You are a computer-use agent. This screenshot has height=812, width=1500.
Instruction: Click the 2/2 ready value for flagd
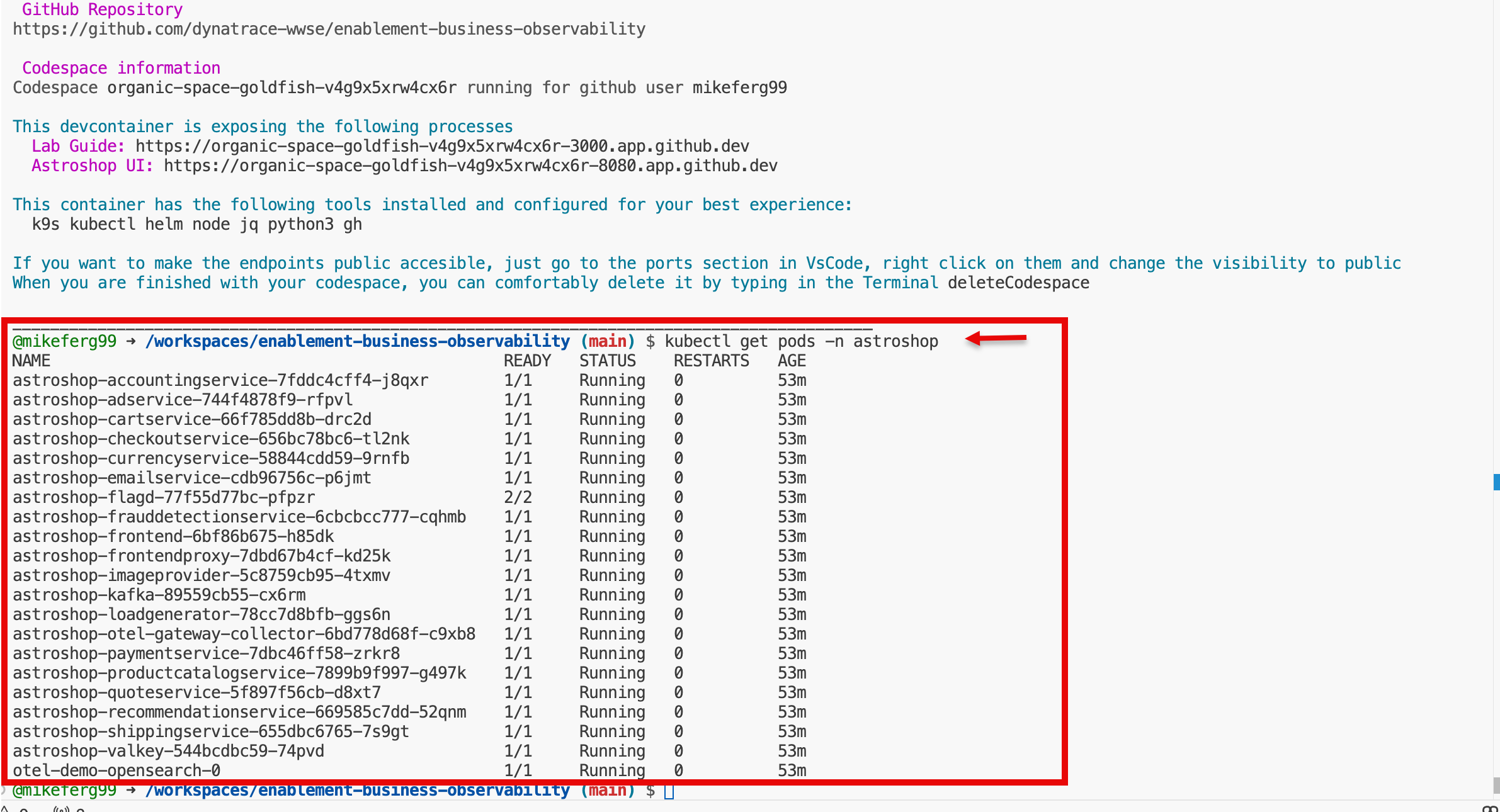[x=518, y=497]
